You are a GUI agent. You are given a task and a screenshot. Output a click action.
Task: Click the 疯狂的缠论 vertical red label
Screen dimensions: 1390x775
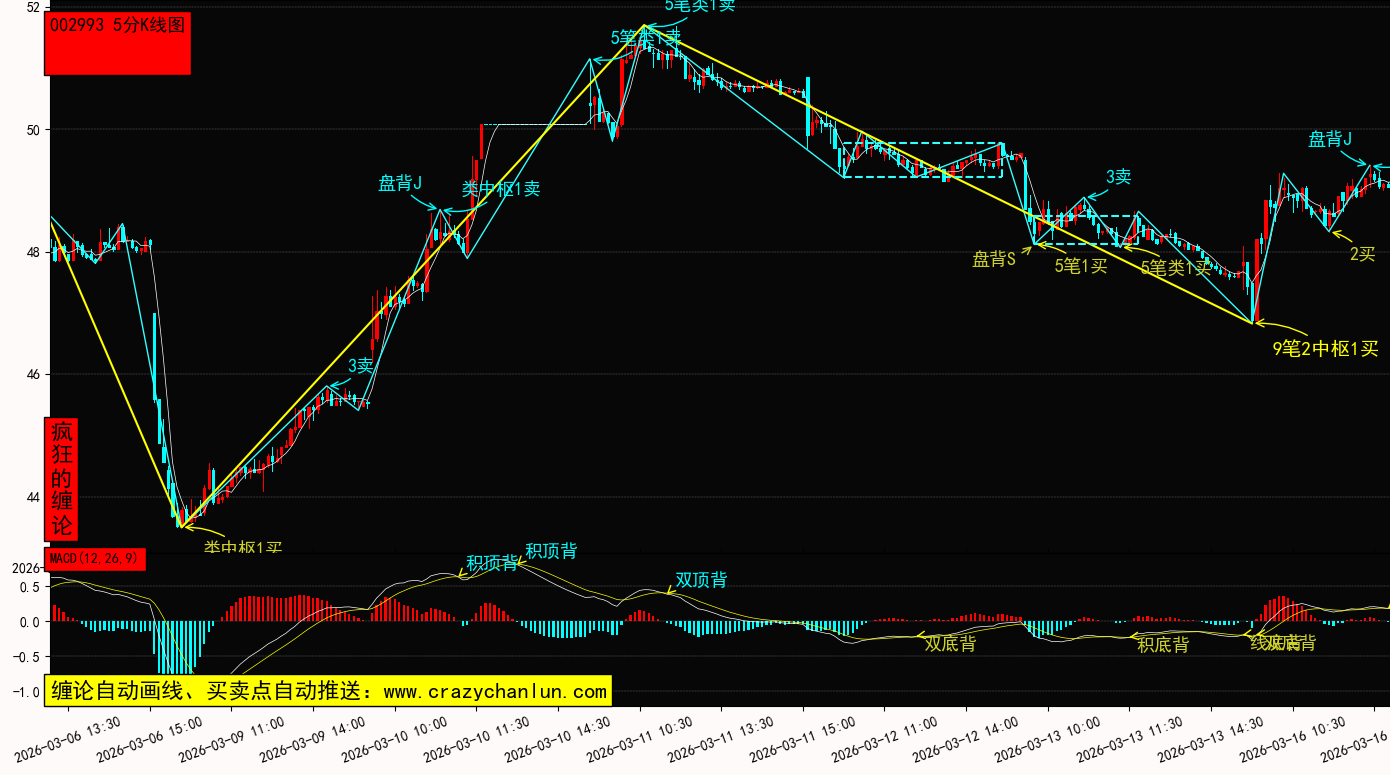tap(62, 479)
